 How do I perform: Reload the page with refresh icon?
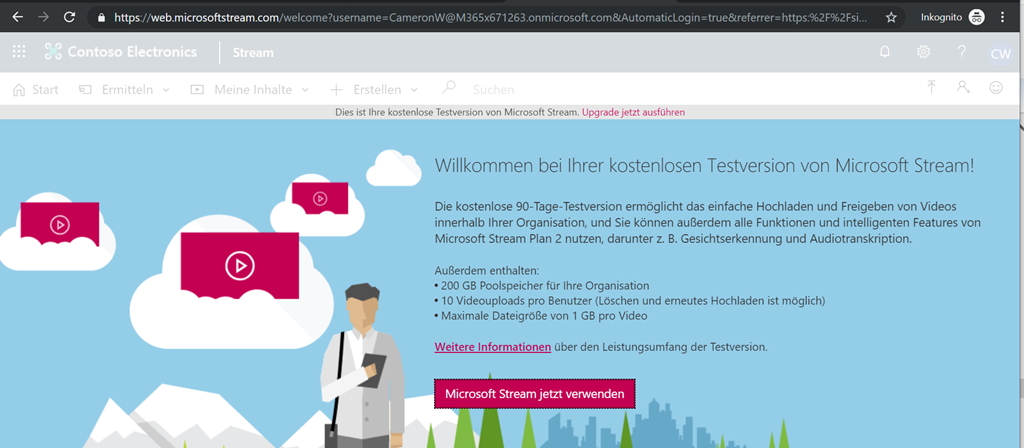(x=69, y=18)
